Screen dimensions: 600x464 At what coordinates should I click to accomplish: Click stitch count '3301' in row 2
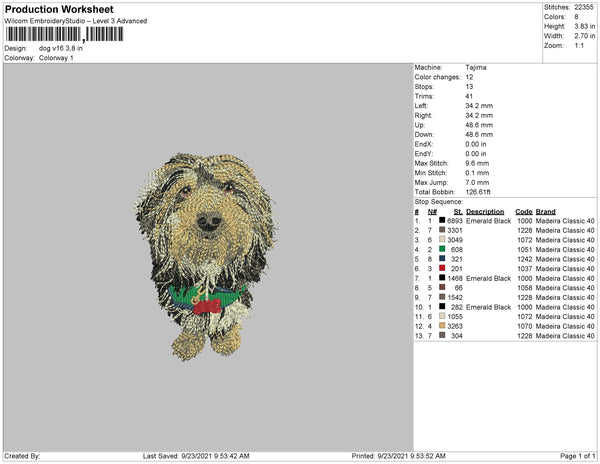click(455, 230)
